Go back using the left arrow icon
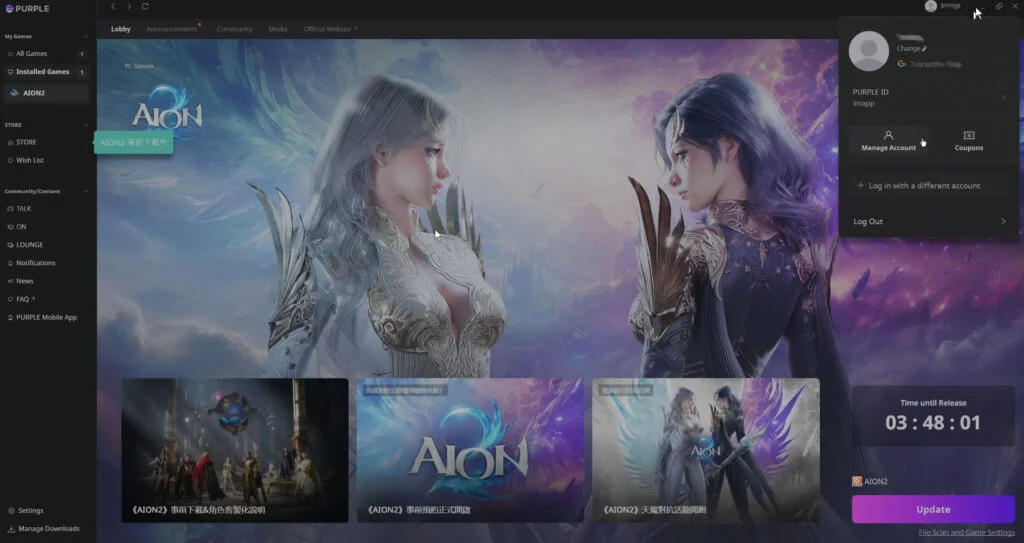Image resolution: width=1024 pixels, height=543 pixels. 113,6
